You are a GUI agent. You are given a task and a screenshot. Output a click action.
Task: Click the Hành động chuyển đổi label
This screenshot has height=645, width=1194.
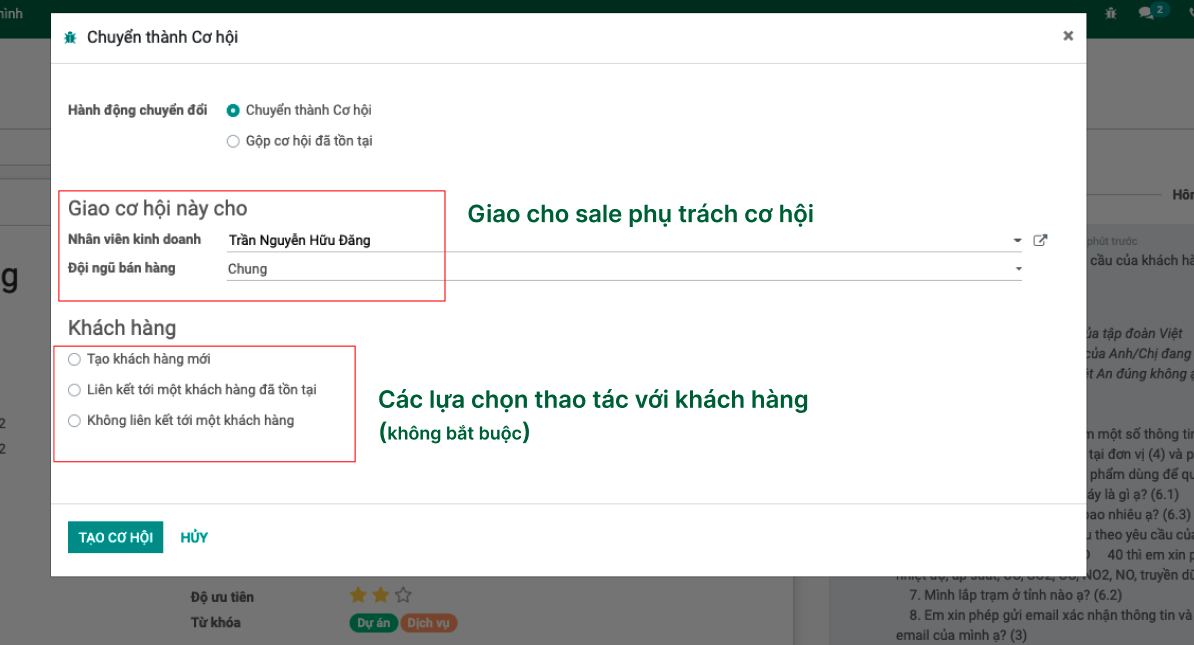tap(137, 110)
